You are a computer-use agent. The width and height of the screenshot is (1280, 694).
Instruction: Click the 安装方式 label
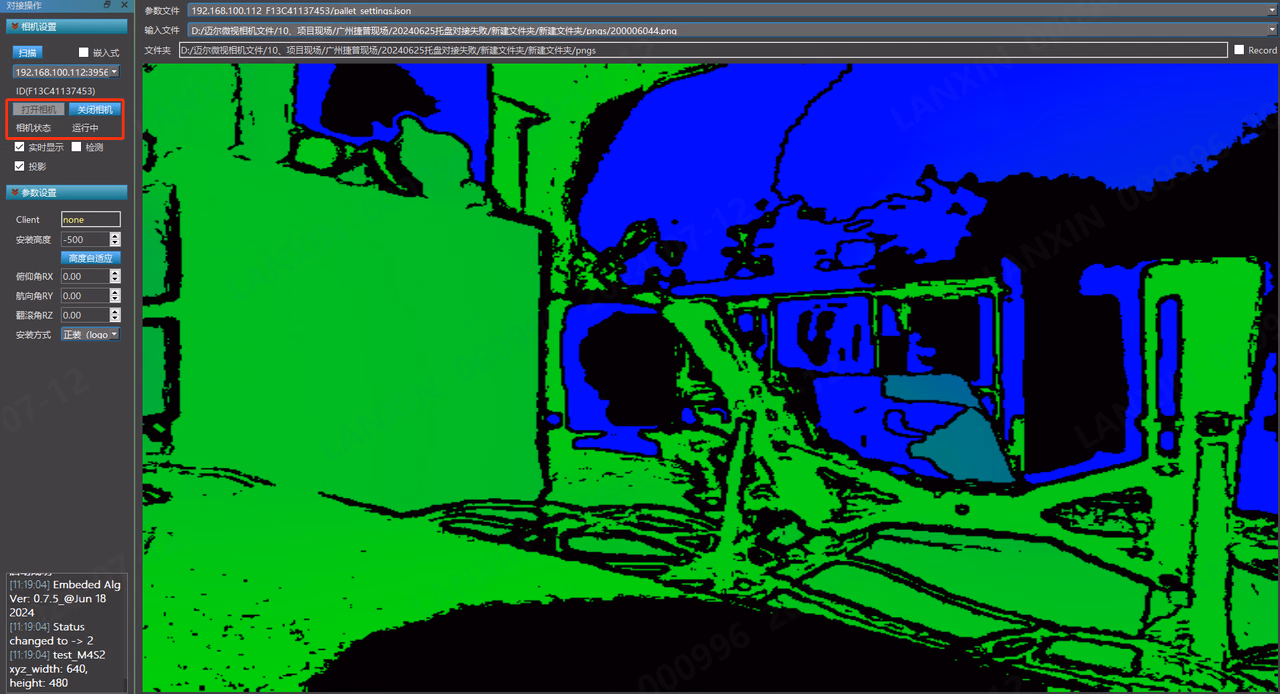tap(33, 335)
